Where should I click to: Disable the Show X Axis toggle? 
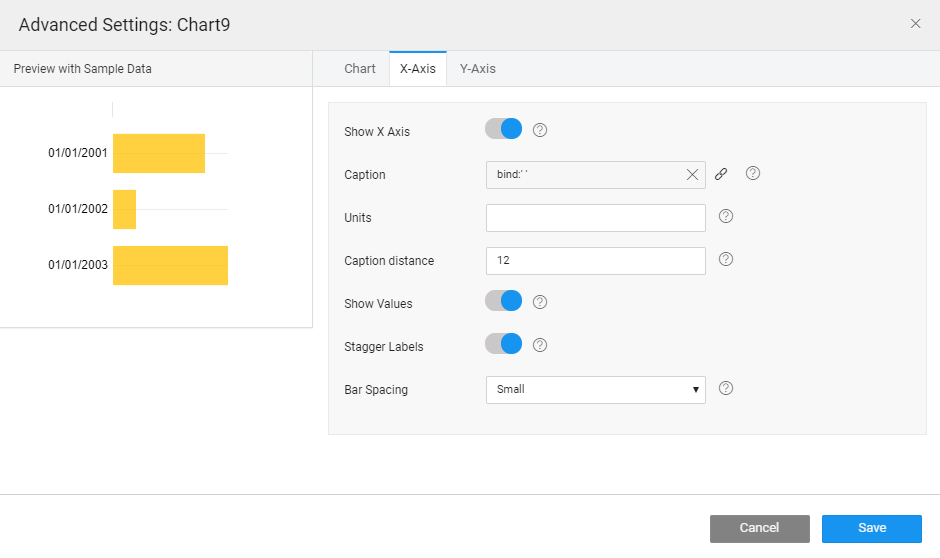coord(504,129)
